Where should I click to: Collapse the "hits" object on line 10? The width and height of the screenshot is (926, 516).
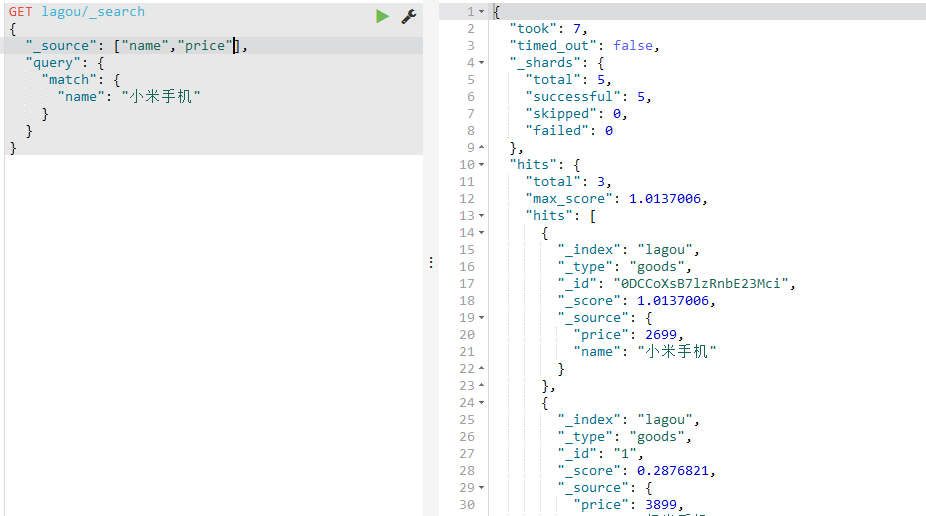pos(481,165)
